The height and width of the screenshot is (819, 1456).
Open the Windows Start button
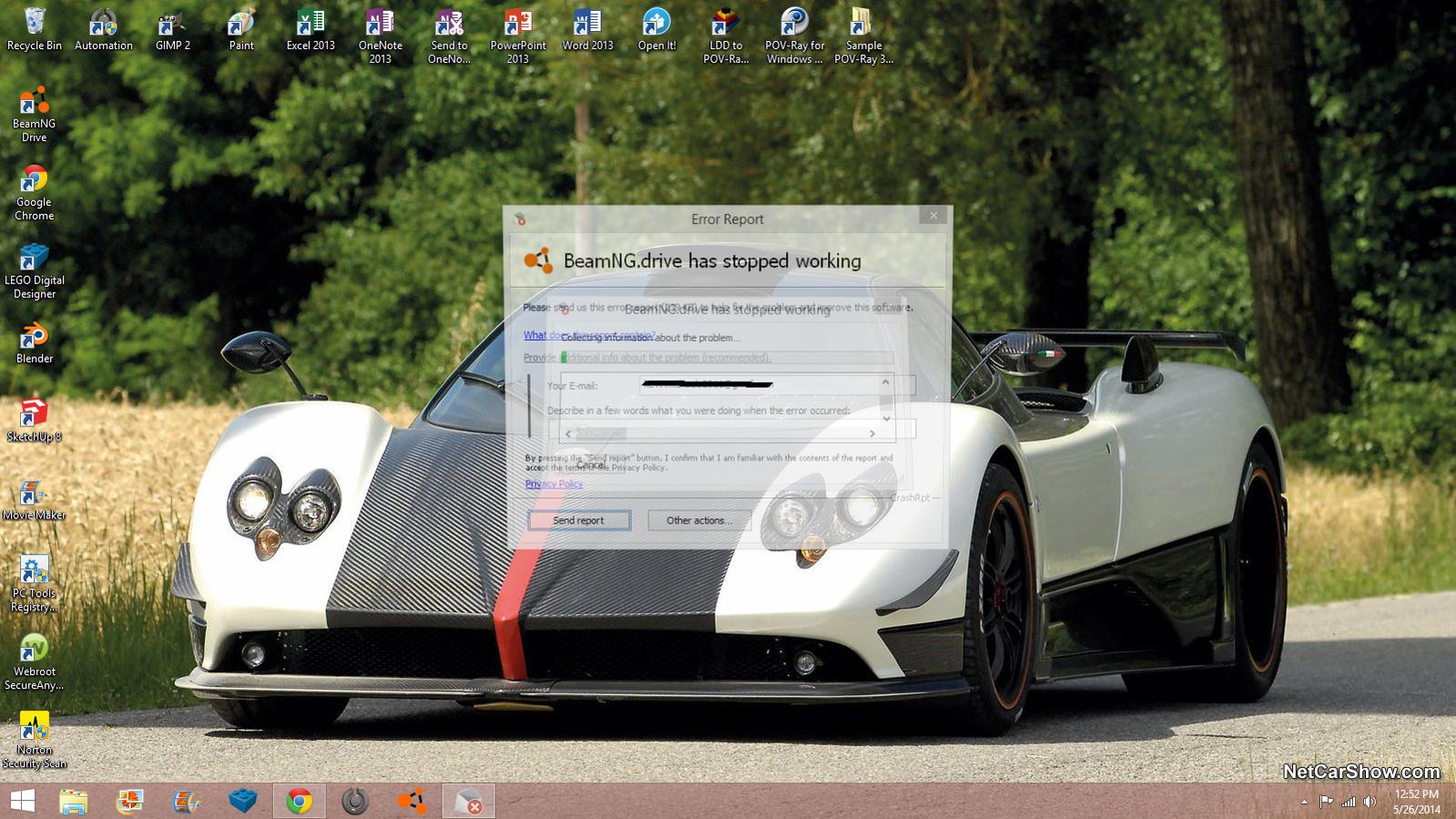click(x=22, y=801)
